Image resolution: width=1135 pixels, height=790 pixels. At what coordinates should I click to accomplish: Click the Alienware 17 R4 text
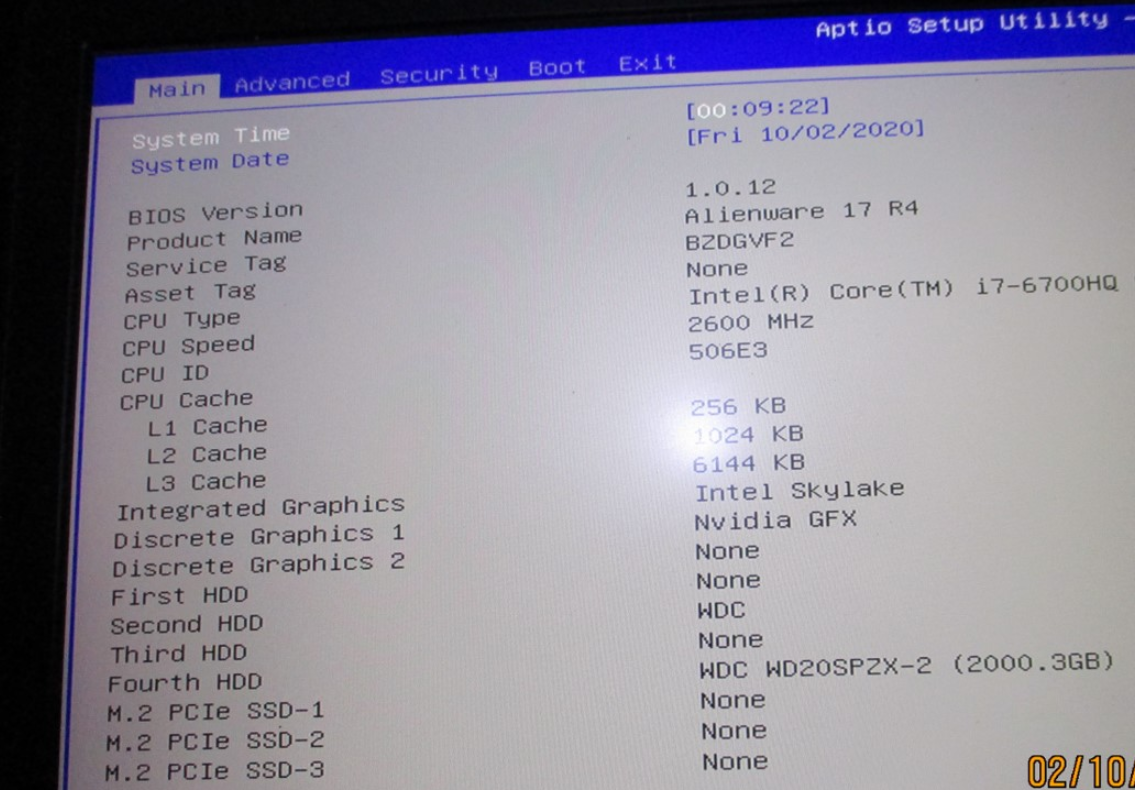click(x=801, y=212)
